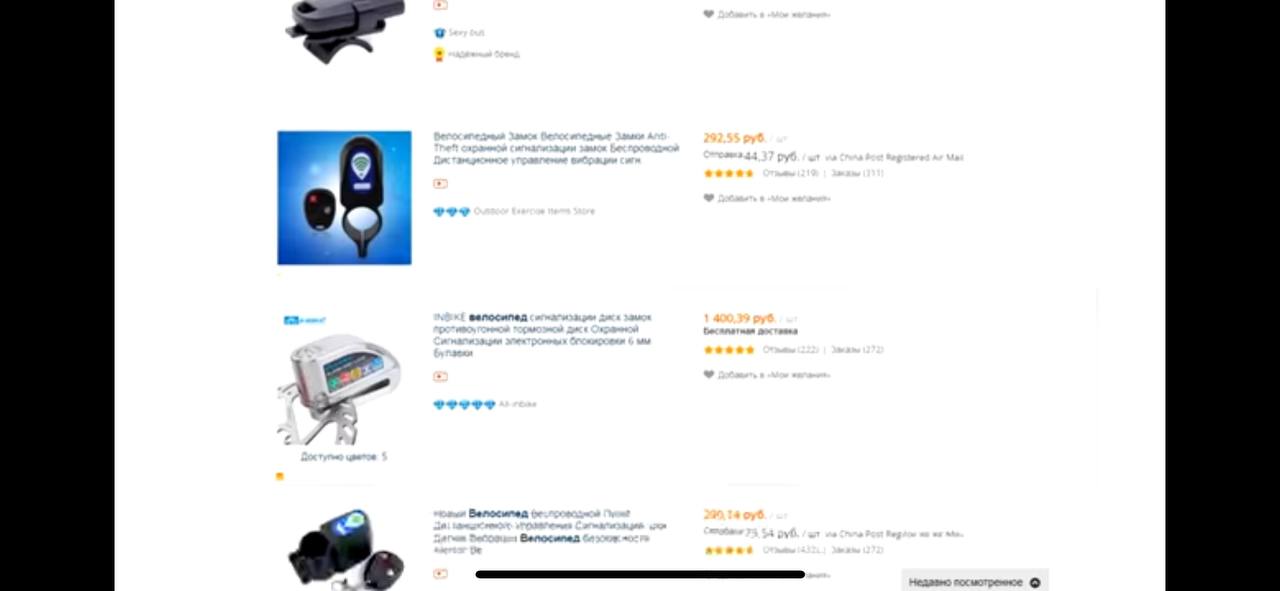
Task: Open Заказы (311) orders link
Action: 857,173
